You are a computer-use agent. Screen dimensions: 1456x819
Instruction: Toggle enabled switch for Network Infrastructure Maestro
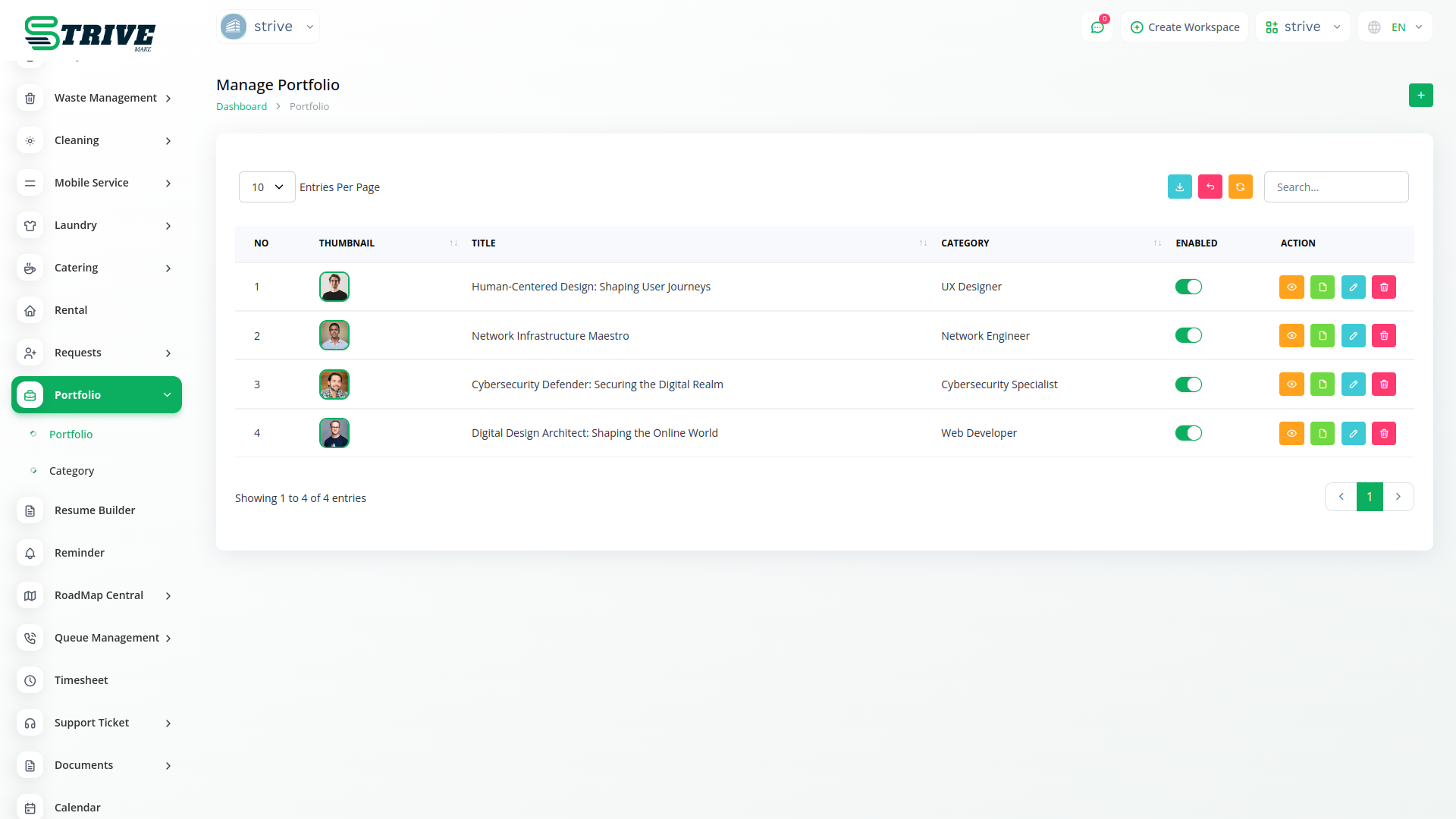click(x=1188, y=336)
